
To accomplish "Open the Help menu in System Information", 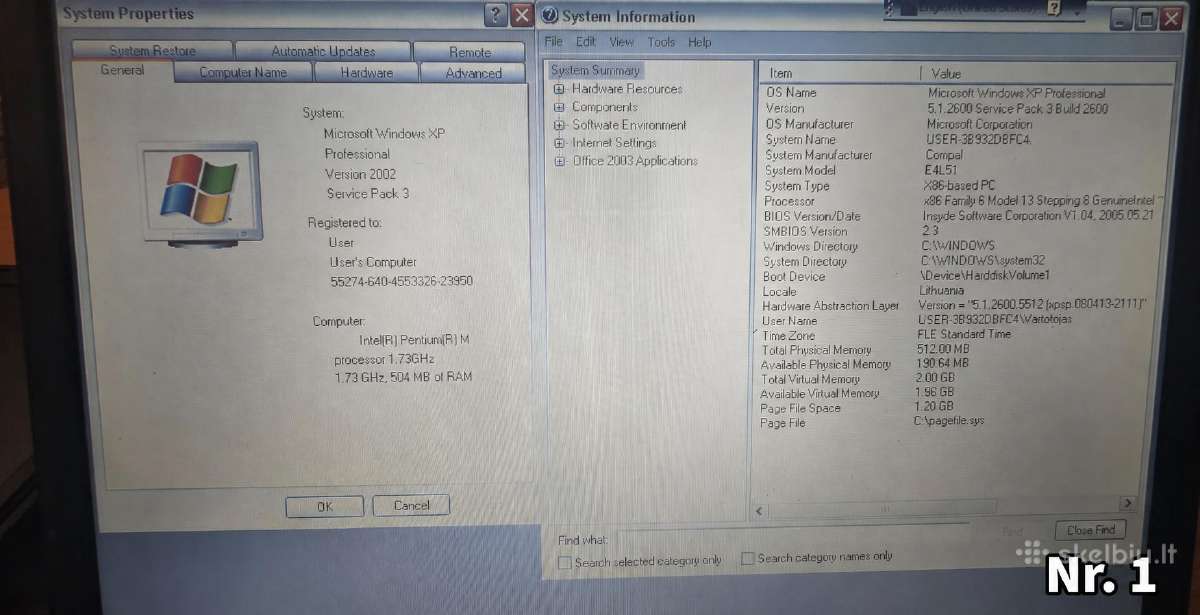I will pos(700,42).
